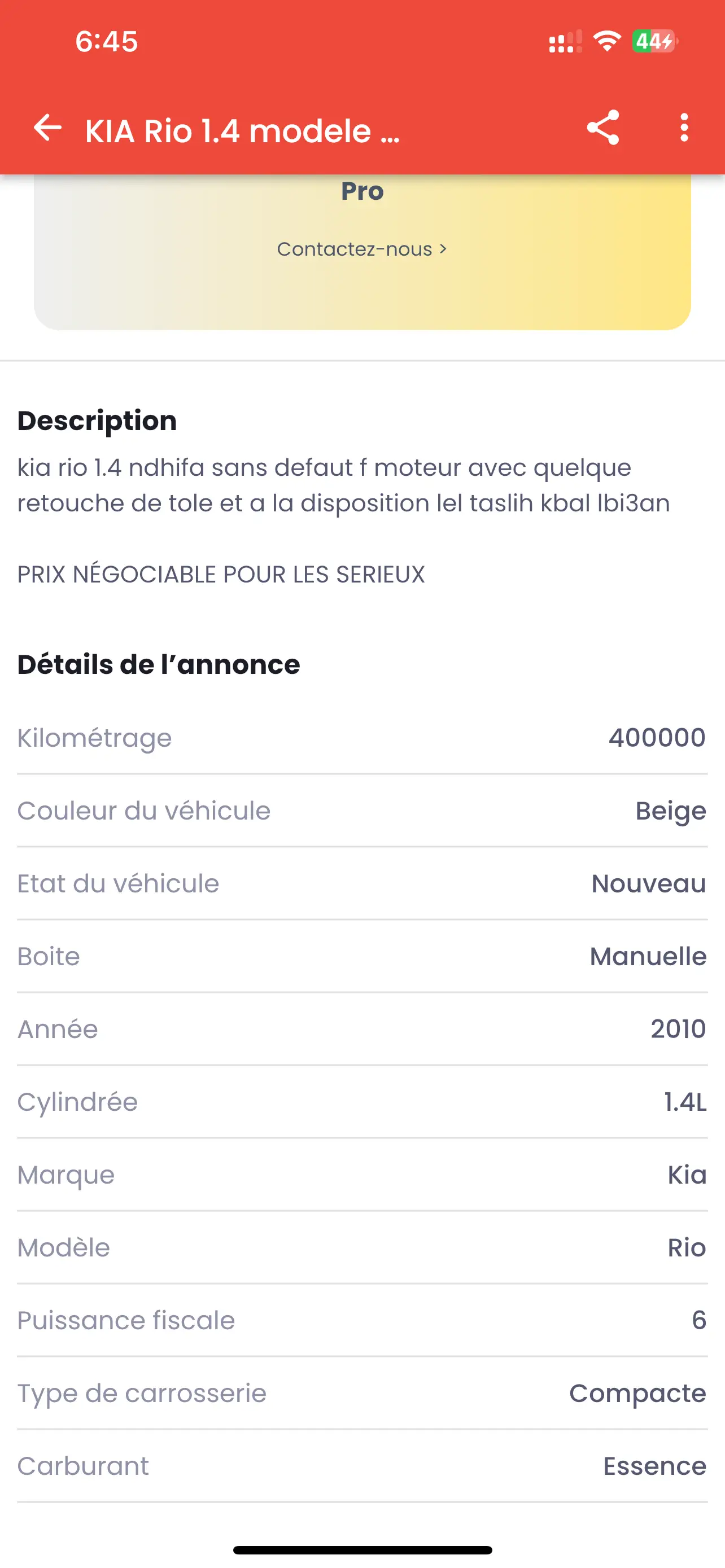Open the three-dot overflow menu

tap(684, 128)
